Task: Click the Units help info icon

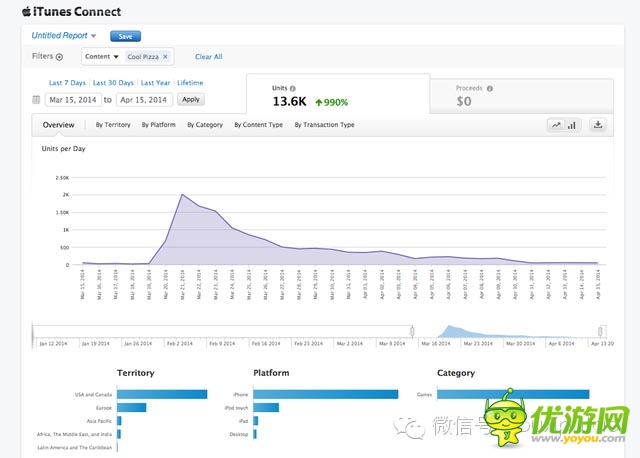Action: click(293, 88)
